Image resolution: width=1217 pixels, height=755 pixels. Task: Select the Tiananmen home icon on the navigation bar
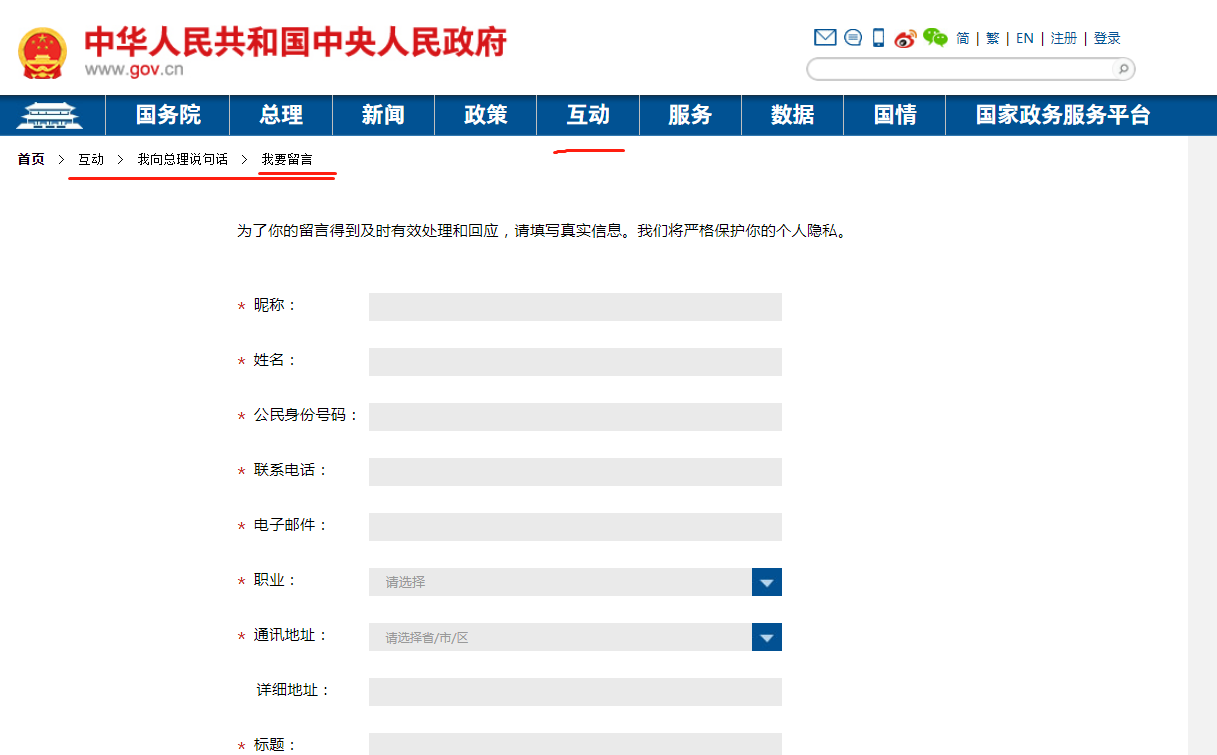(x=51, y=114)
